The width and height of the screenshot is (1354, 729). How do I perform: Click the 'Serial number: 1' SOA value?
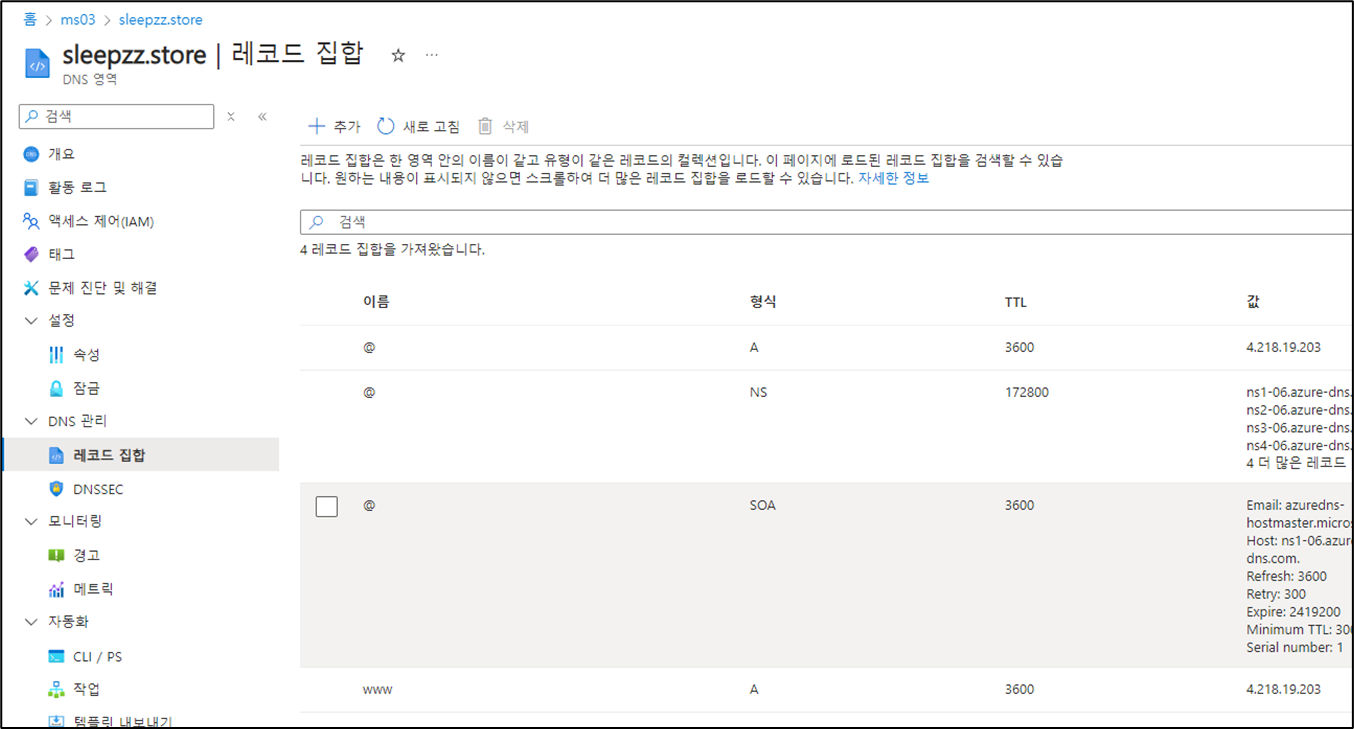[1295, 647]
